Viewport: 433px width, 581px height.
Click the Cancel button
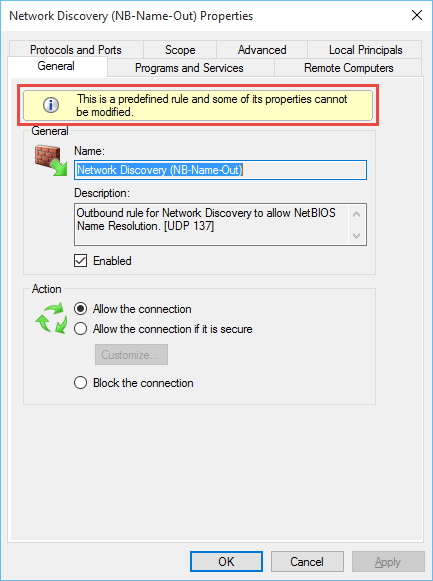(x=307, y=561)
